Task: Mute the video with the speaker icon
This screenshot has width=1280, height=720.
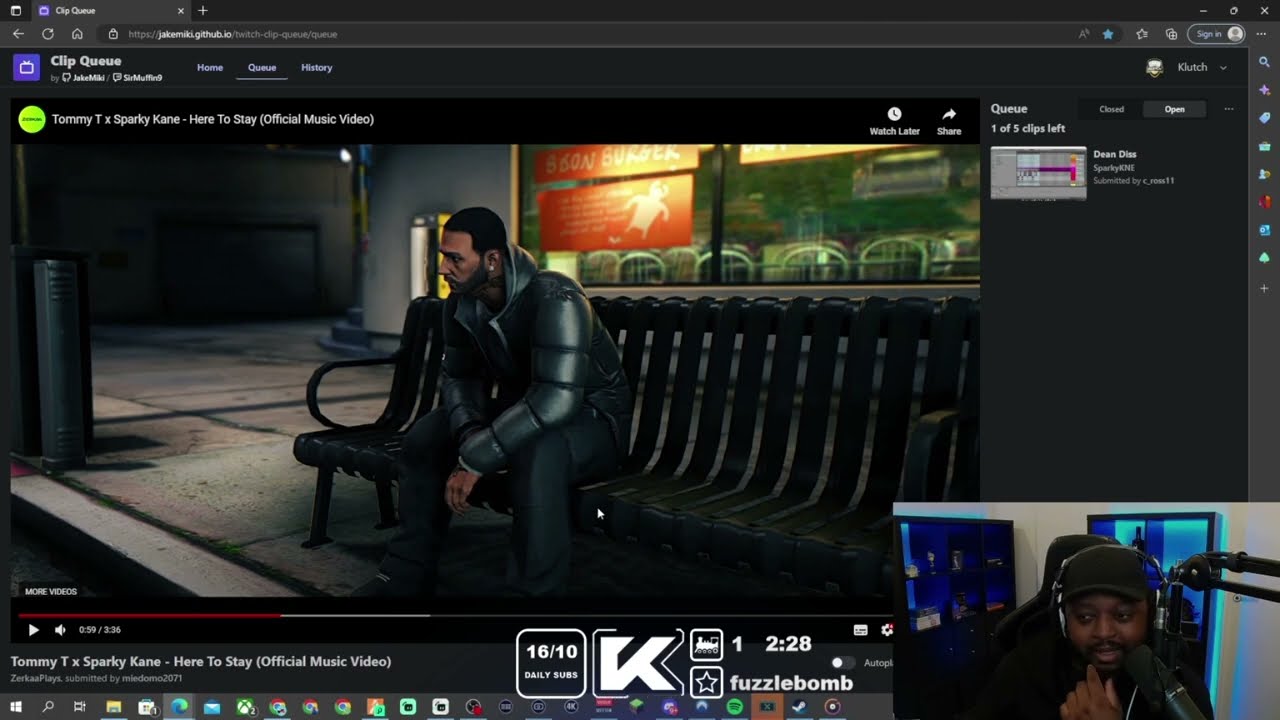Action: coord(60,630)
